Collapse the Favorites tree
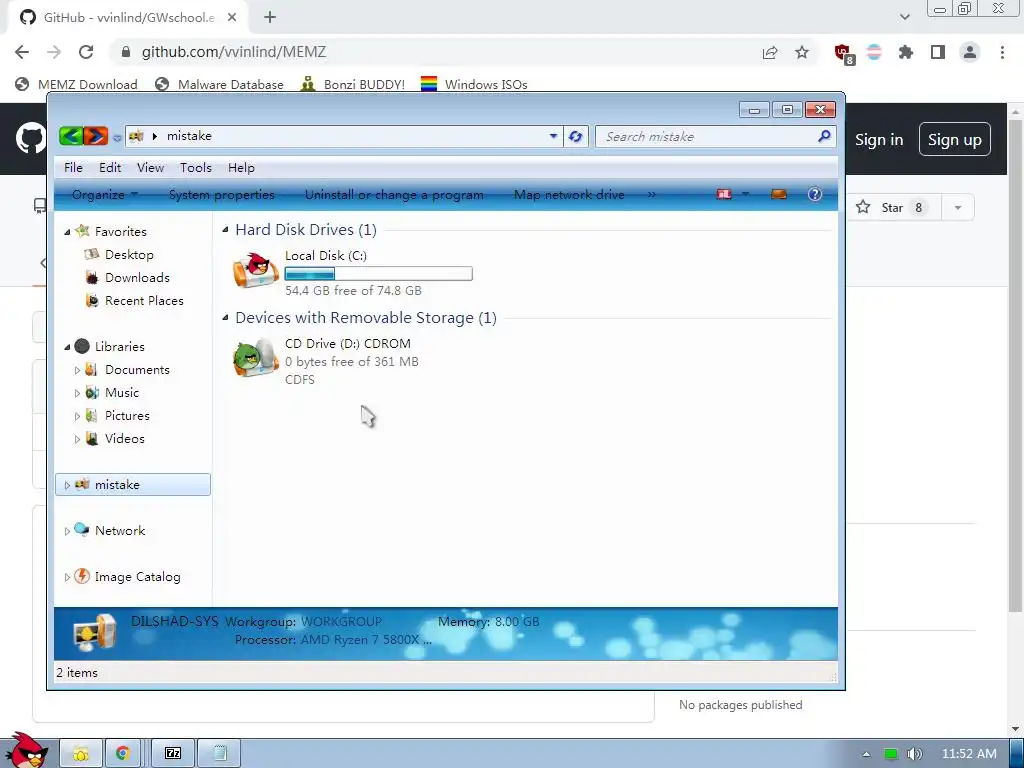The width and height of the screenshot is (1024, 768). point(67,232)
